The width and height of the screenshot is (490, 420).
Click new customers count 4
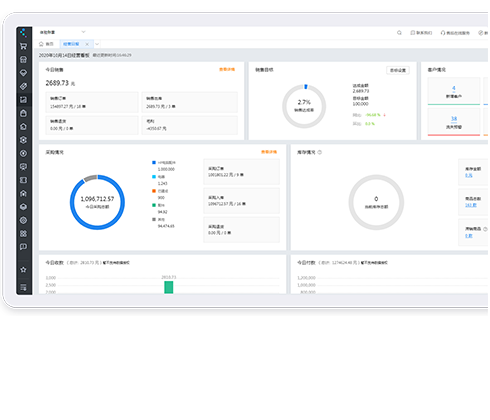454,88
